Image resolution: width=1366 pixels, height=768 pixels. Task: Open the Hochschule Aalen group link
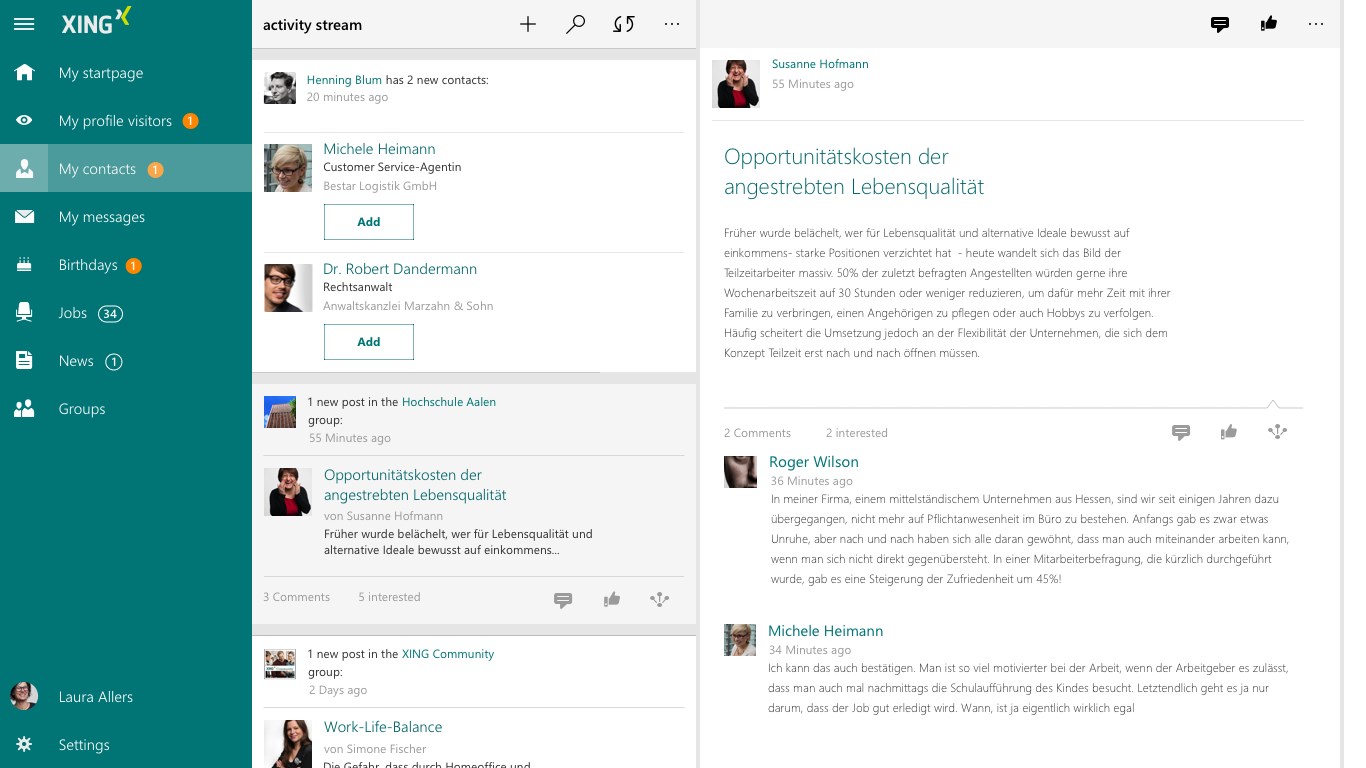(448, 401)
